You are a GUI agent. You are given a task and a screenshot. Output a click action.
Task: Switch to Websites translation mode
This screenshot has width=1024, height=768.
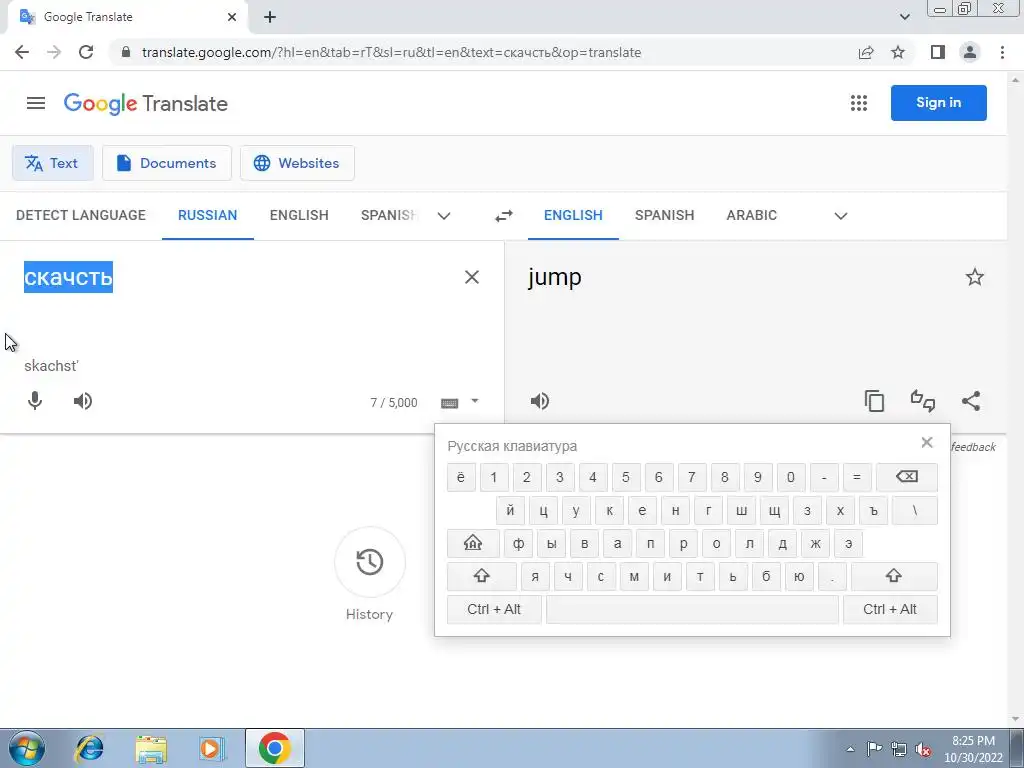click(297, 163)
